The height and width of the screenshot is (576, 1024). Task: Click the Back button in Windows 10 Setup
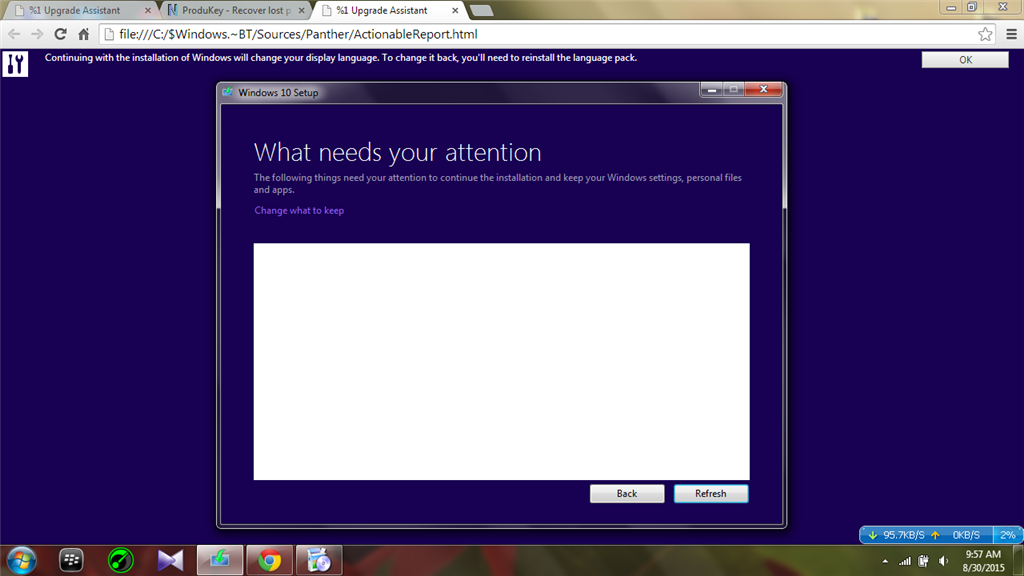[627, 494]
